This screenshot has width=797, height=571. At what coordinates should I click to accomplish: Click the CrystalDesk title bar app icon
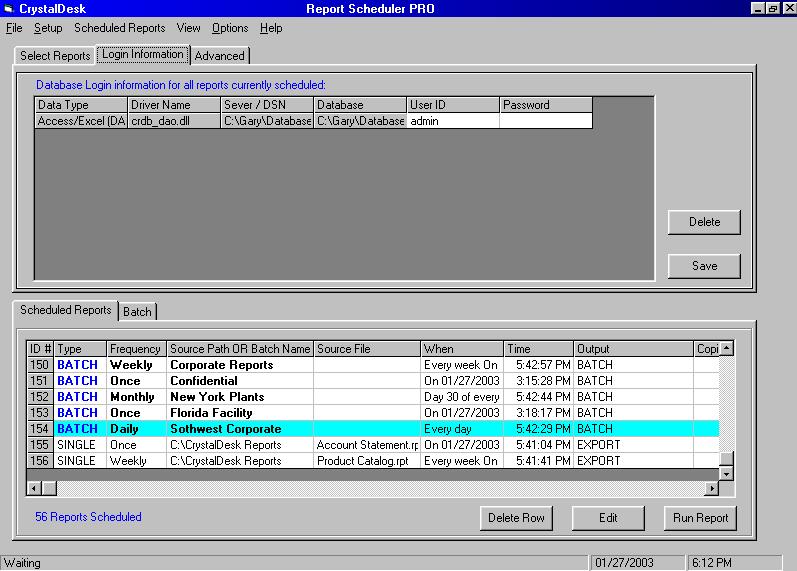[x=8, y=9]
